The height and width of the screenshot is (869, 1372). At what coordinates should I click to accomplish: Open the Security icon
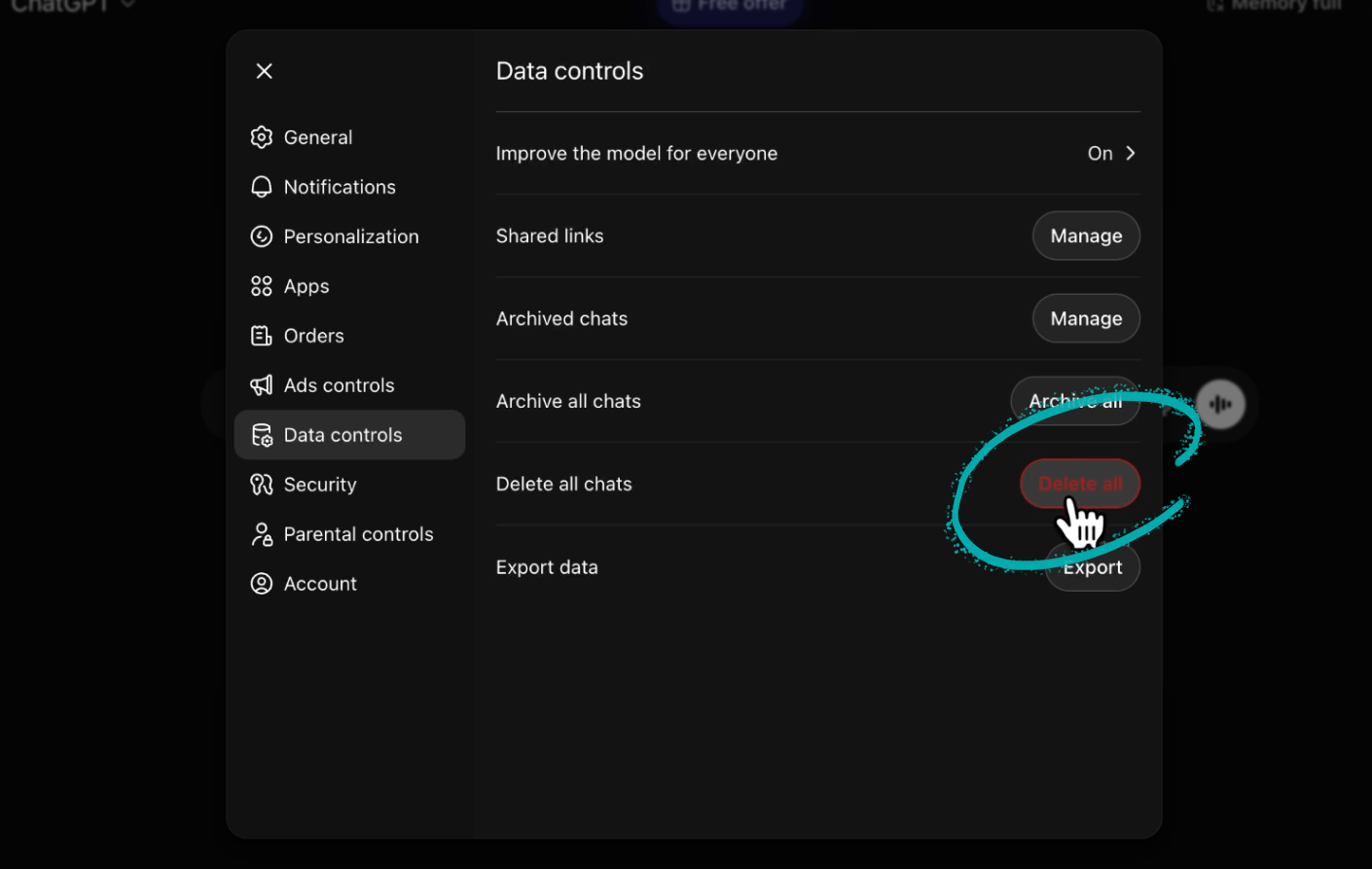point(261,484)
